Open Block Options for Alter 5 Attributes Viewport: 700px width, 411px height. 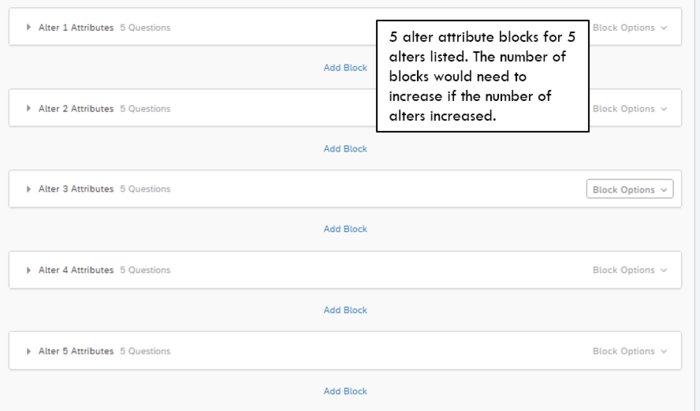(x=630, y=351)
